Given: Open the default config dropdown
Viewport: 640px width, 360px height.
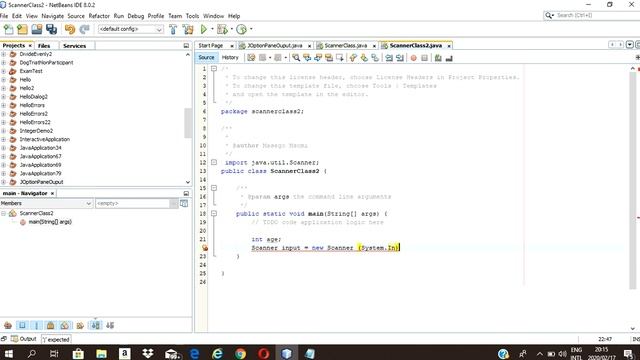Looking at the screenshot, I should (131, 29).
